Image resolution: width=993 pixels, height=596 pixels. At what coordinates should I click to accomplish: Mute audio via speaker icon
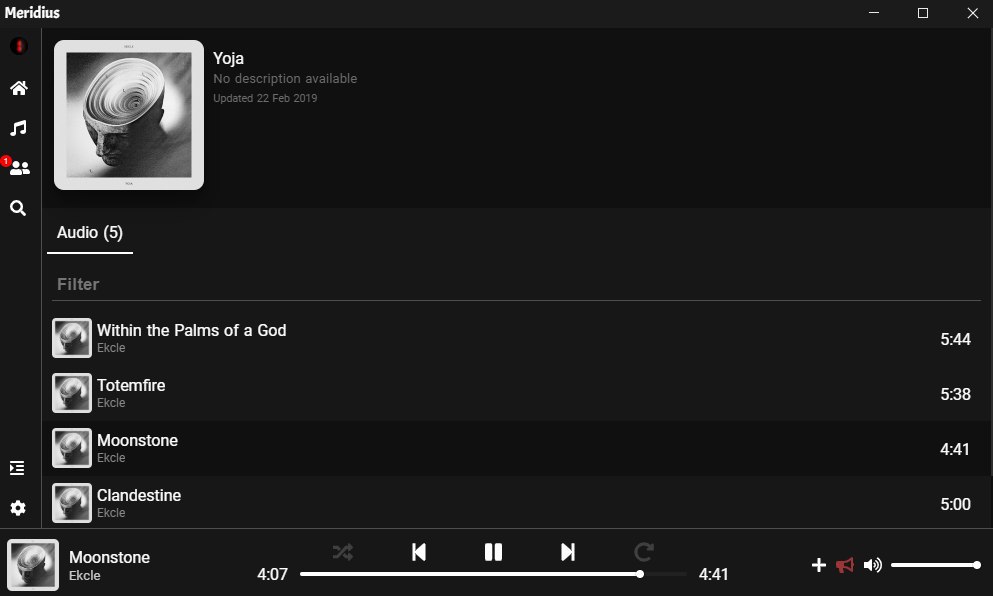tap(873, 565)
